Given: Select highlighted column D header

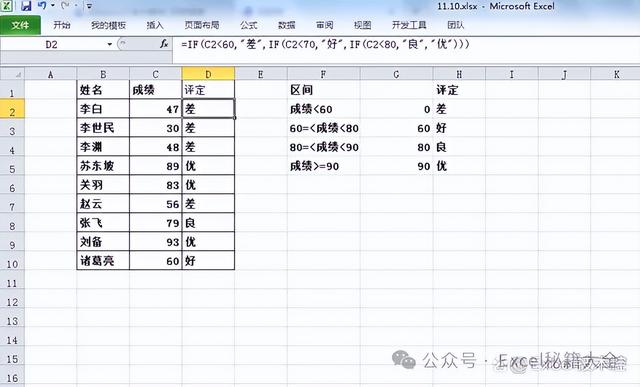Looking at the screenshot, I should click(208, 74).
